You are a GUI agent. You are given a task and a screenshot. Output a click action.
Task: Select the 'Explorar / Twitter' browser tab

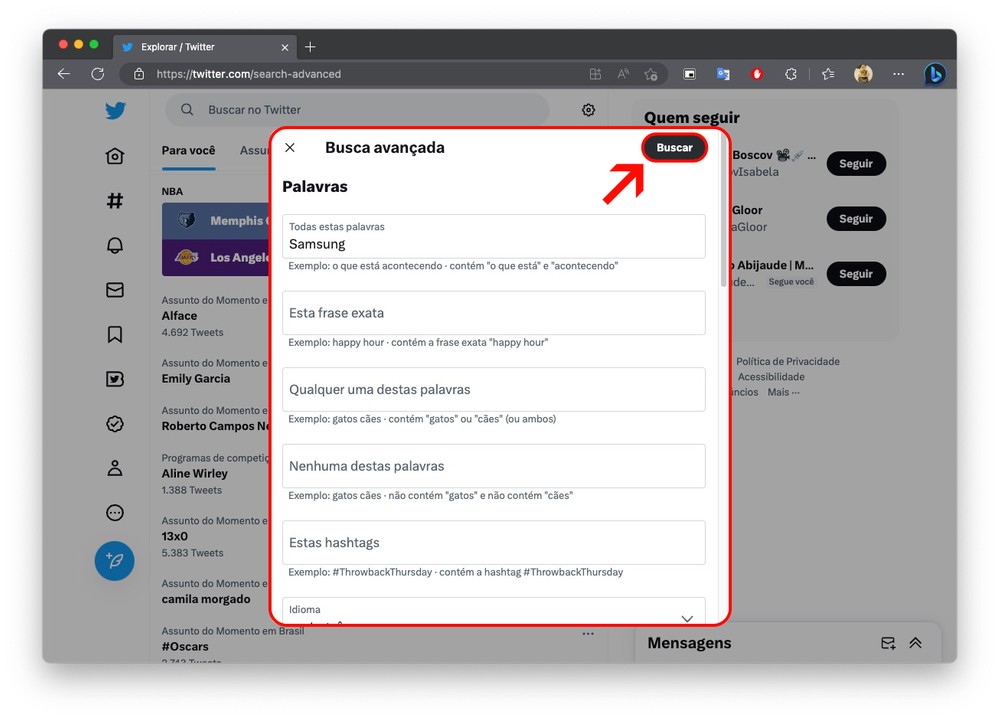click(x=204, y=47)
